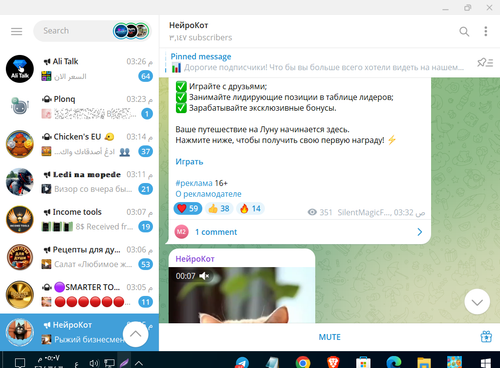Click the 11 unread badge on SMARTER TO

[x=146, y=302]
